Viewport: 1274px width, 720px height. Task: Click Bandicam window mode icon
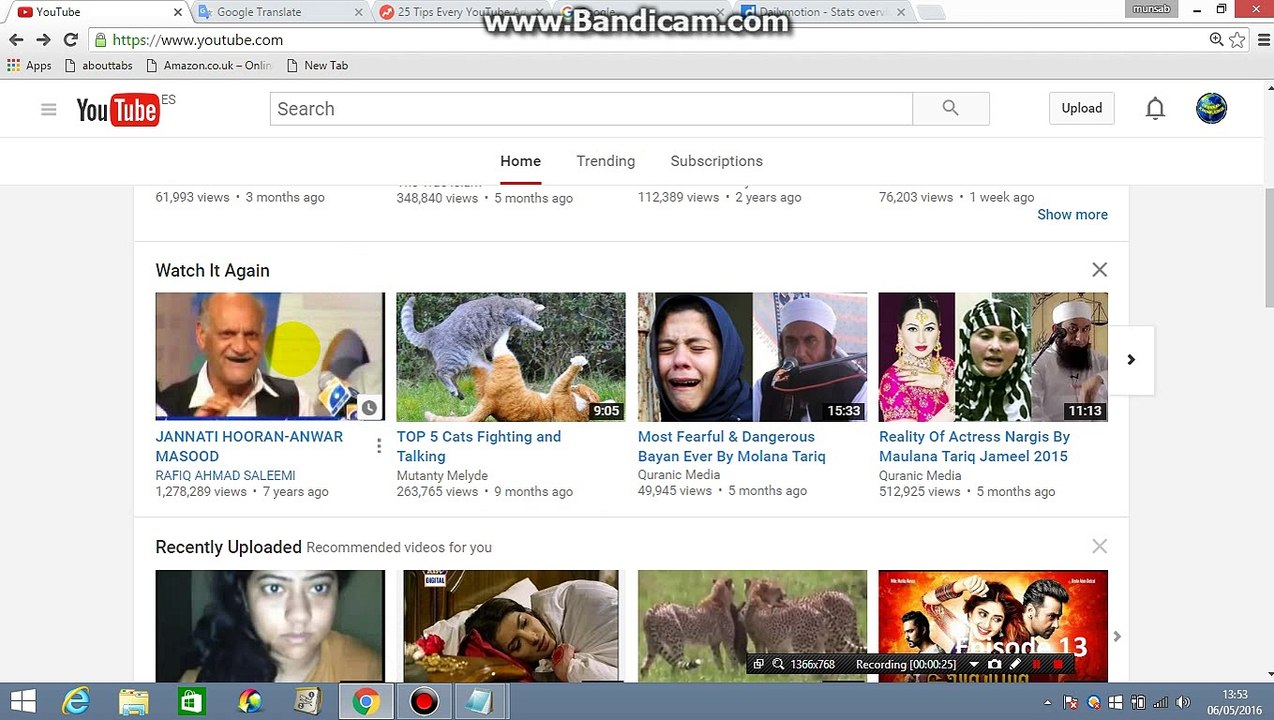(x=758, y=664)
